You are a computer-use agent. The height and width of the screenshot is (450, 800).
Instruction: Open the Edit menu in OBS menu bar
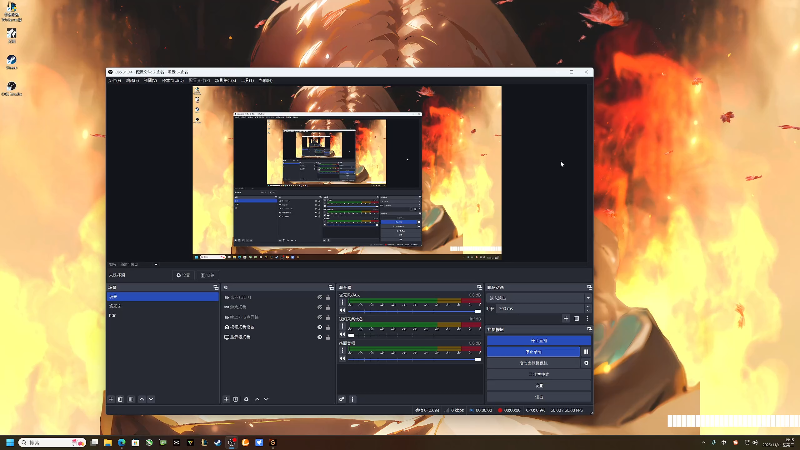tap(133, 81)
